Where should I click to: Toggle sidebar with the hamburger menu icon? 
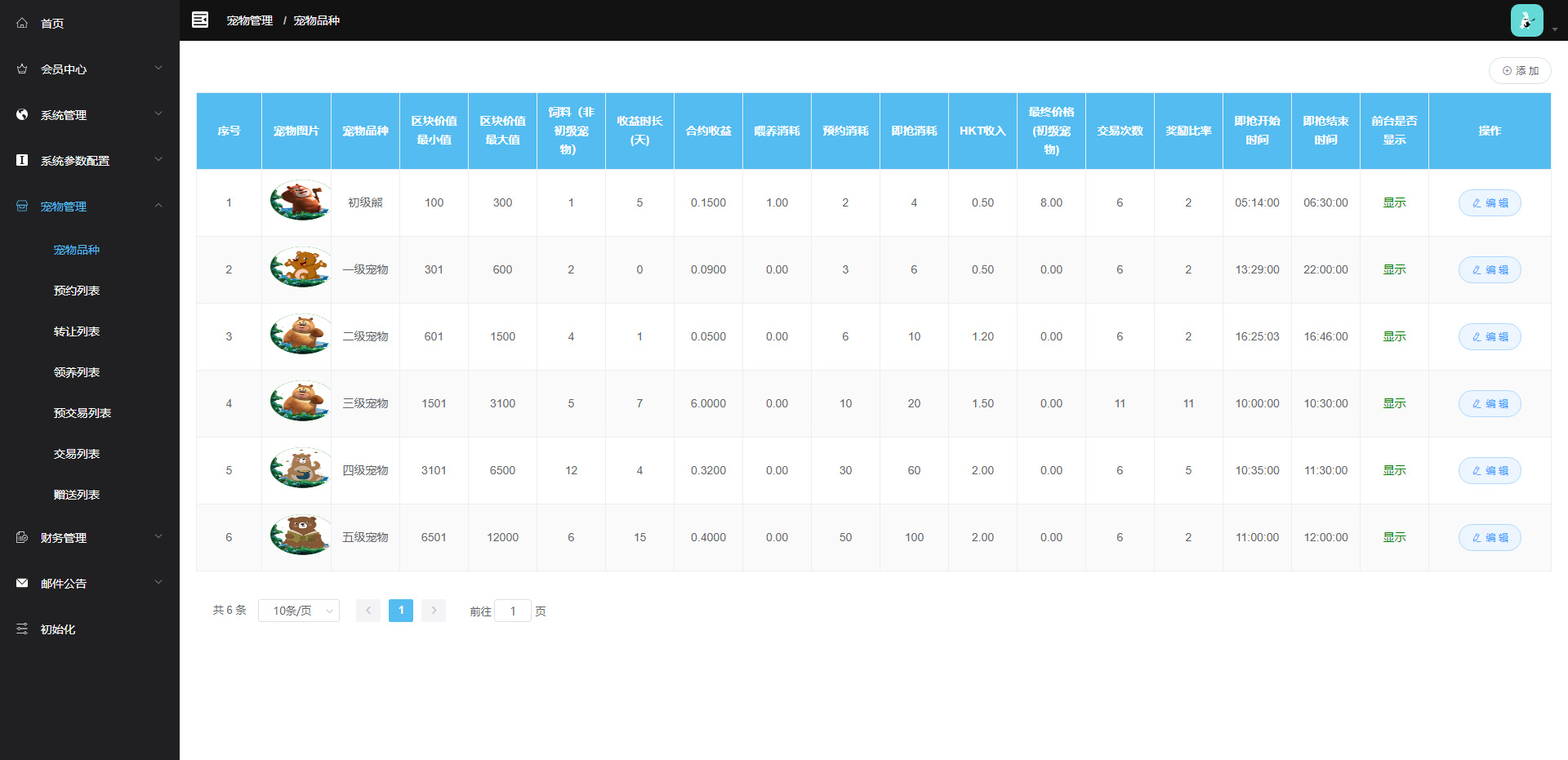[200, 20]
